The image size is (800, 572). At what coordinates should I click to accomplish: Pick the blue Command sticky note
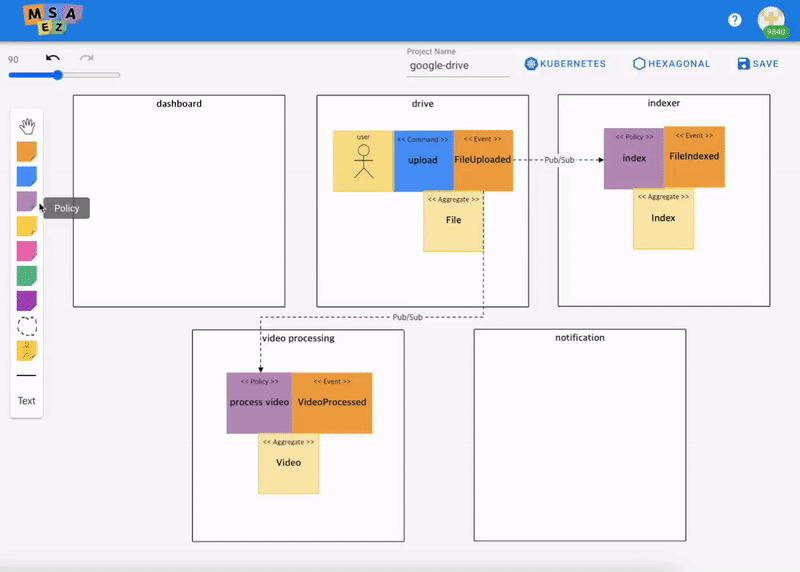(27, 177)
